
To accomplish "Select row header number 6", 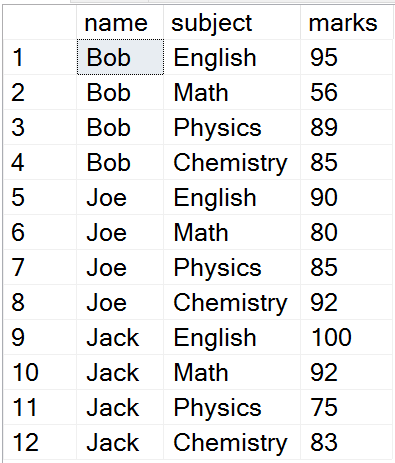I will tap(40, 232).
